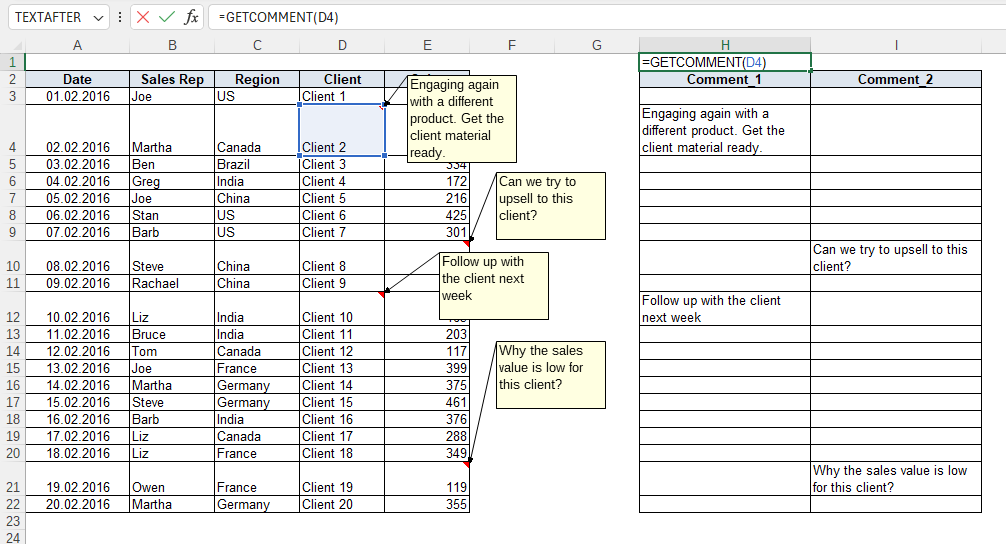Select the Comment_2 header cell
The image size is (1006, 544).
click(895, 80)
